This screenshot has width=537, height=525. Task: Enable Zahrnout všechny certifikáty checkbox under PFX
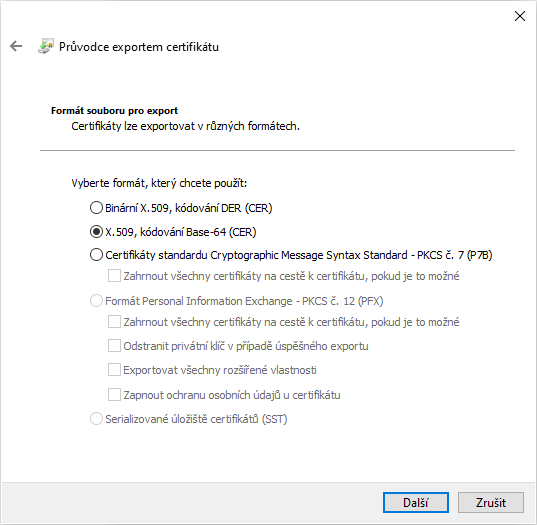[114, 322]
